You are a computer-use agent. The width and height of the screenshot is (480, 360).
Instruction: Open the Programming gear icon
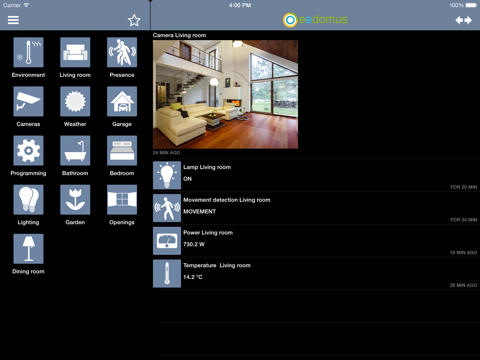tap(28, 150)
